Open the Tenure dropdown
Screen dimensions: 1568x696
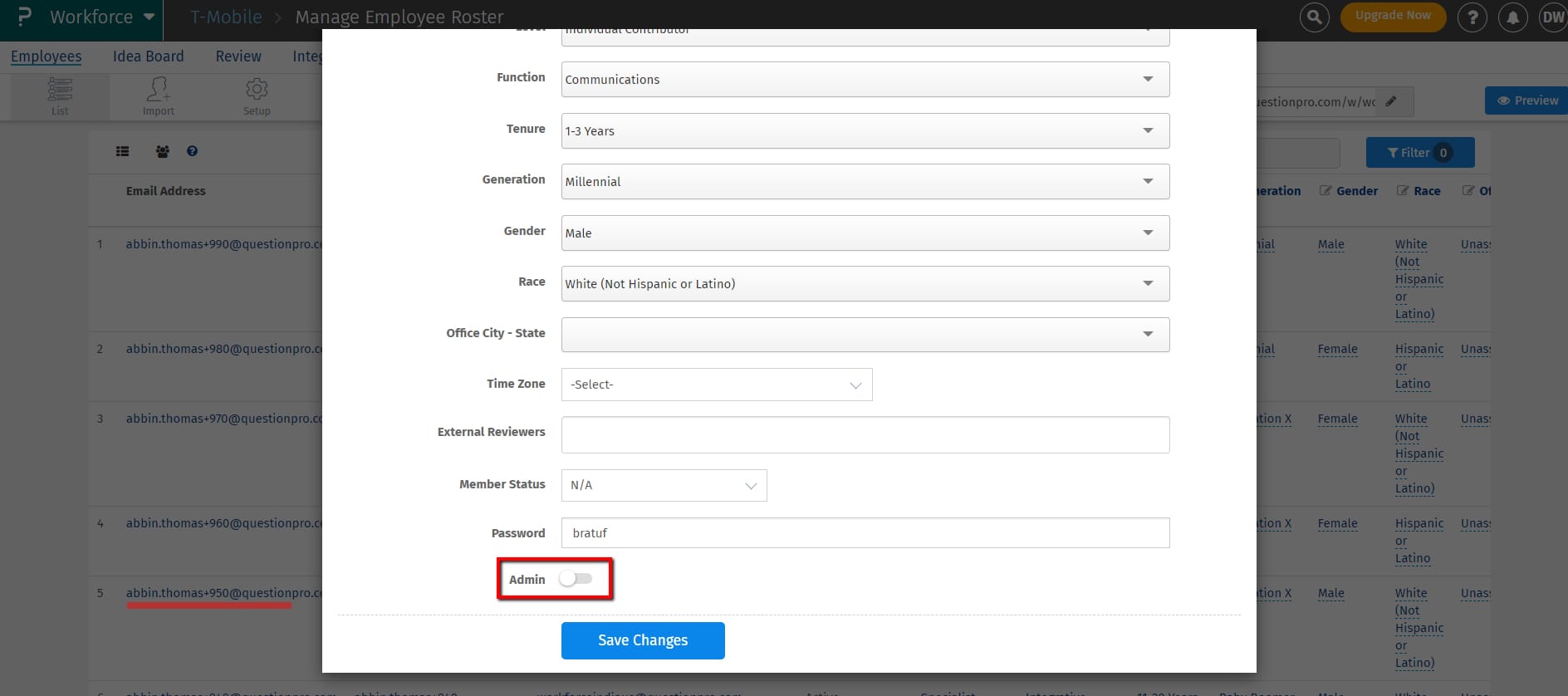[x=865, y=131]
